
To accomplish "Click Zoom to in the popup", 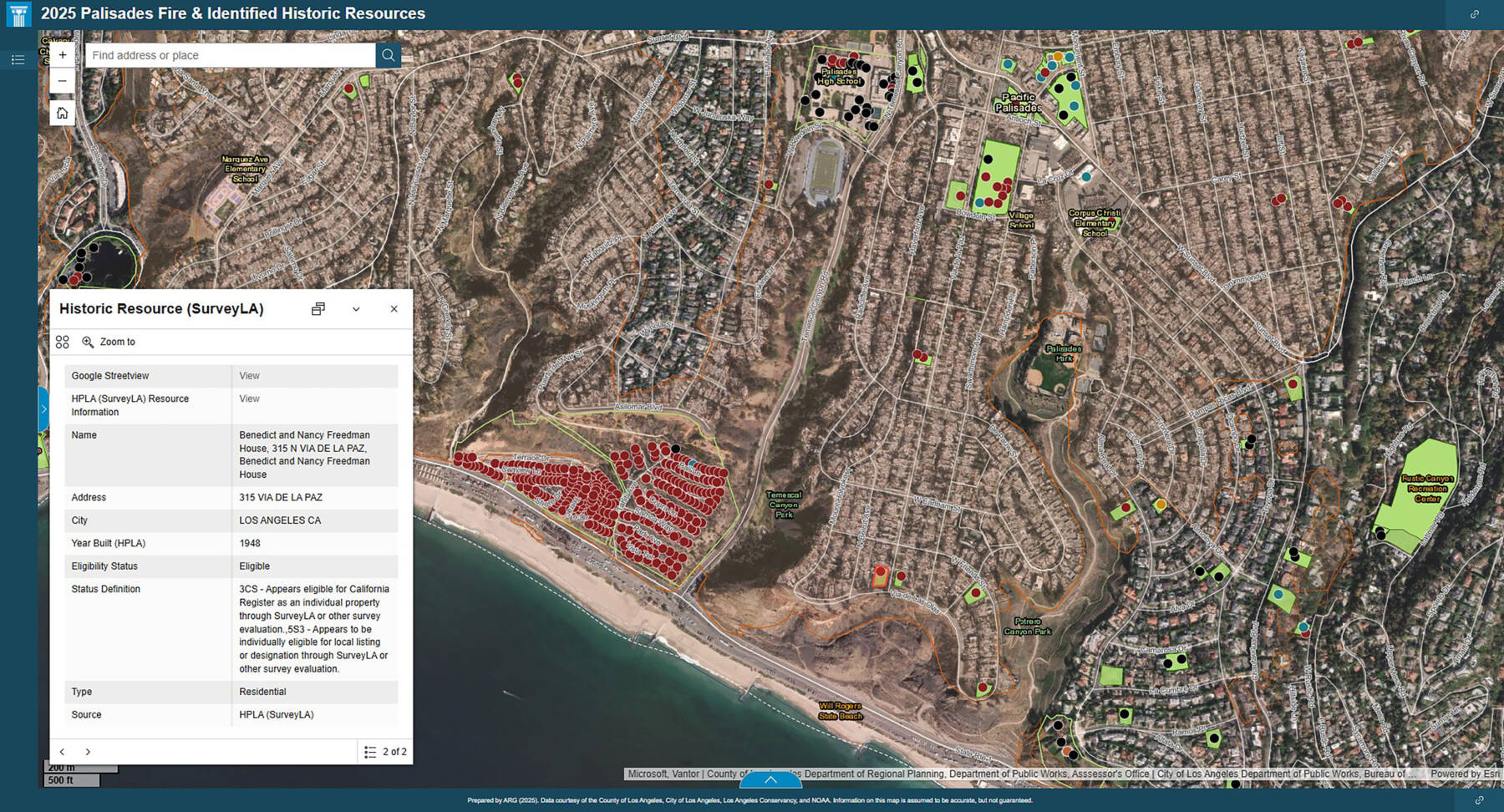I will [109, 342].
